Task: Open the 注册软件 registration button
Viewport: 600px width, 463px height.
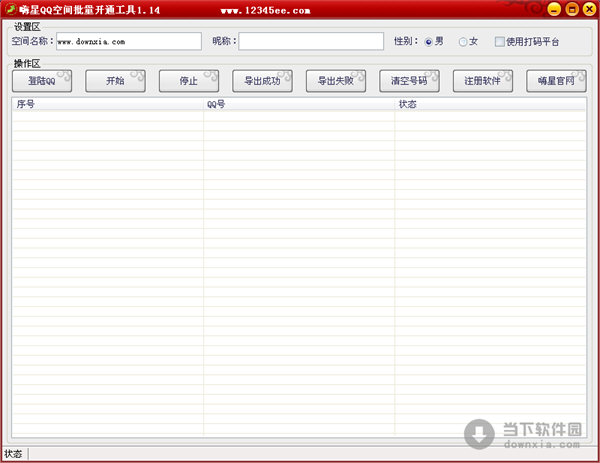Action: coord(483,81)
